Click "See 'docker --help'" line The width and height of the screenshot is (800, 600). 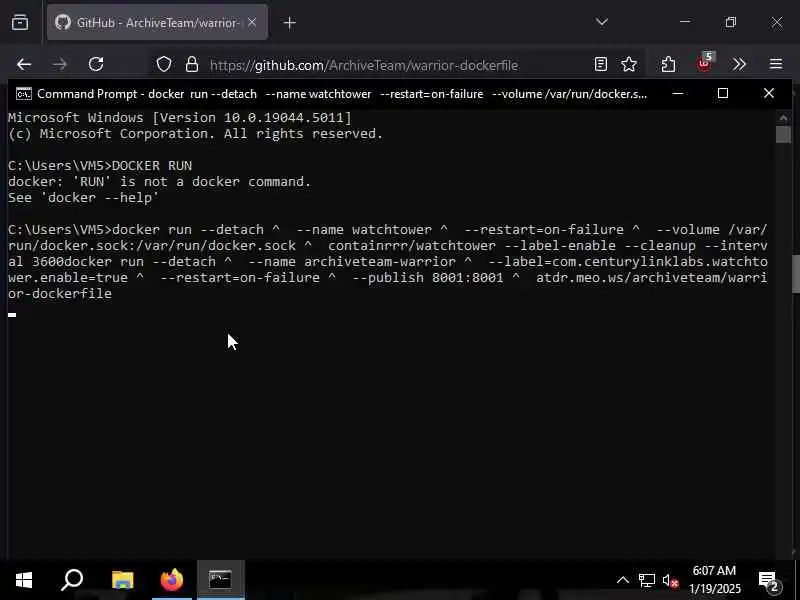tap(83, 197)
